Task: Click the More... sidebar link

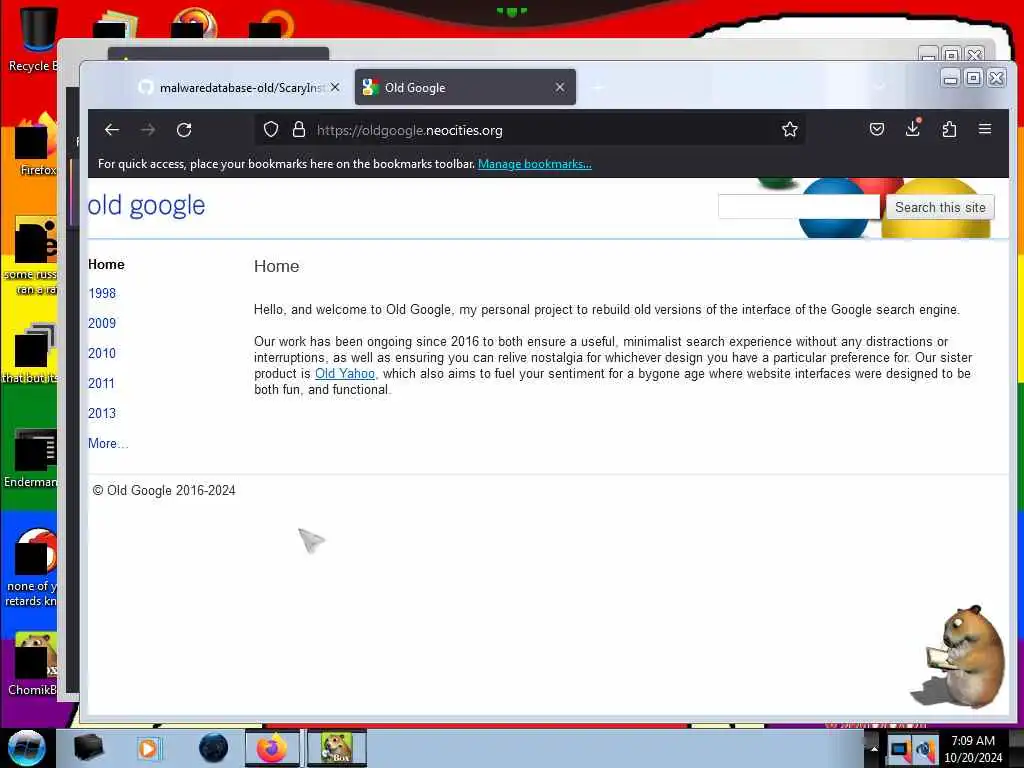Action: [108, 443]
